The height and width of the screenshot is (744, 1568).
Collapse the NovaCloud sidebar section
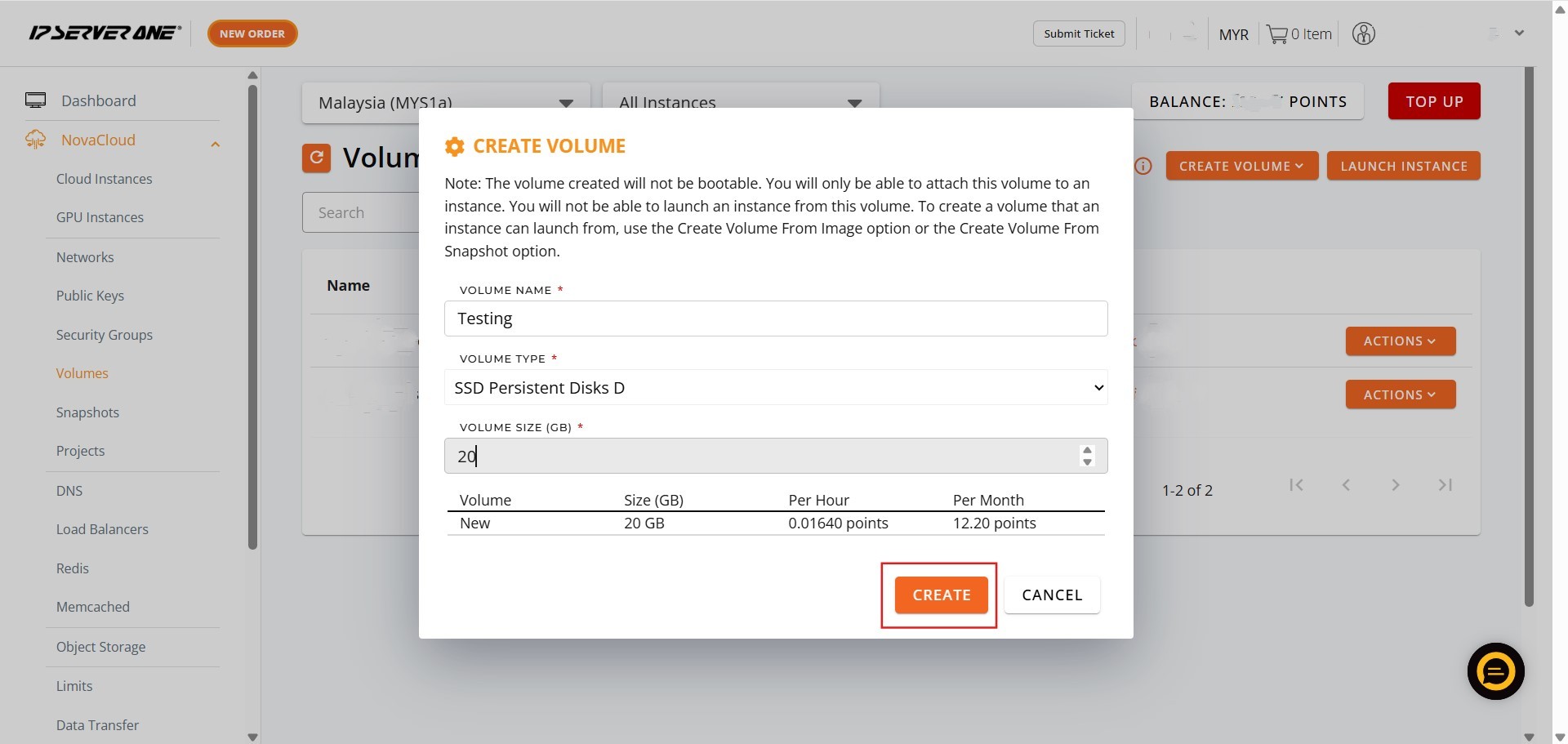(215, 145)
